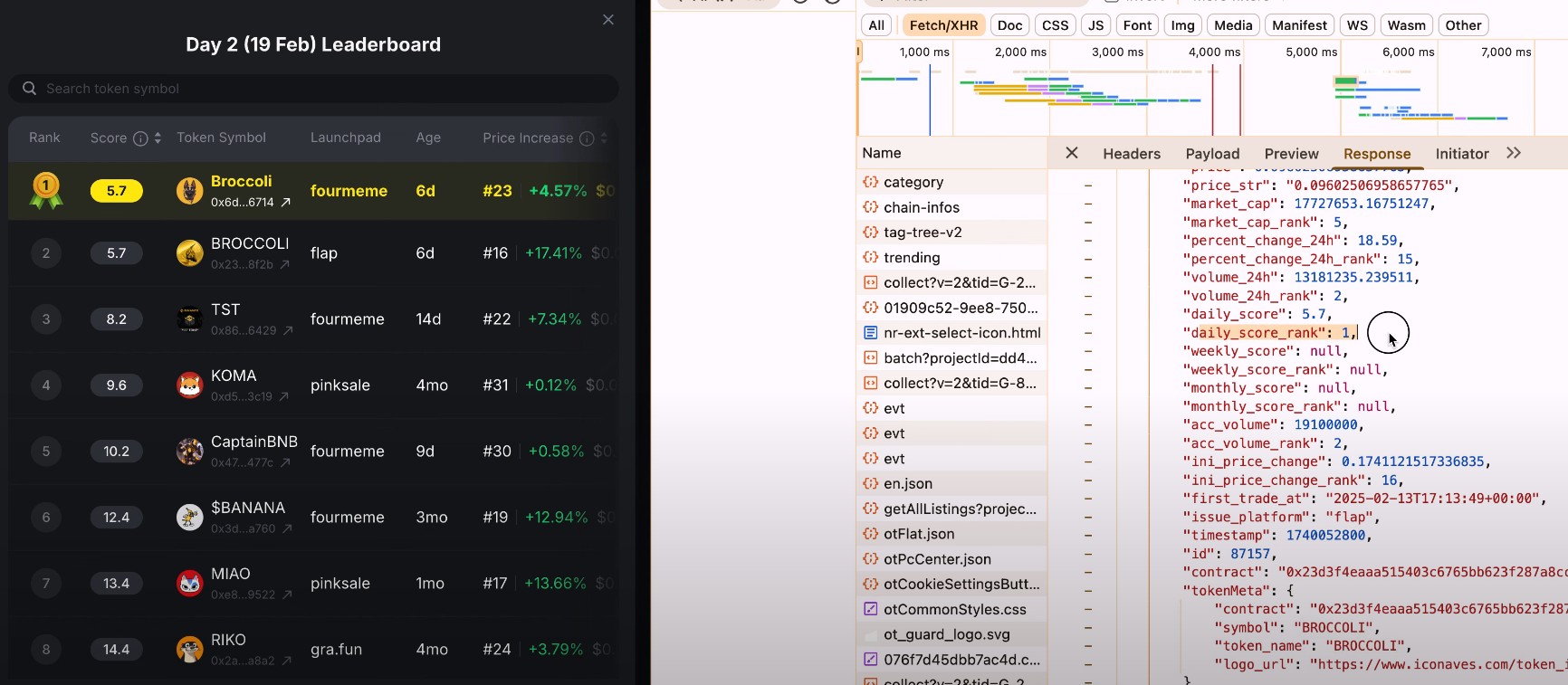Close the network request details pane

coord(1072,153)
